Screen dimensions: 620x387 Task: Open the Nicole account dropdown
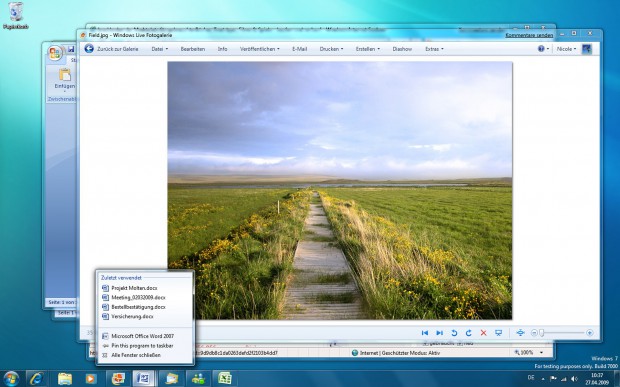(x=566, y=49)
